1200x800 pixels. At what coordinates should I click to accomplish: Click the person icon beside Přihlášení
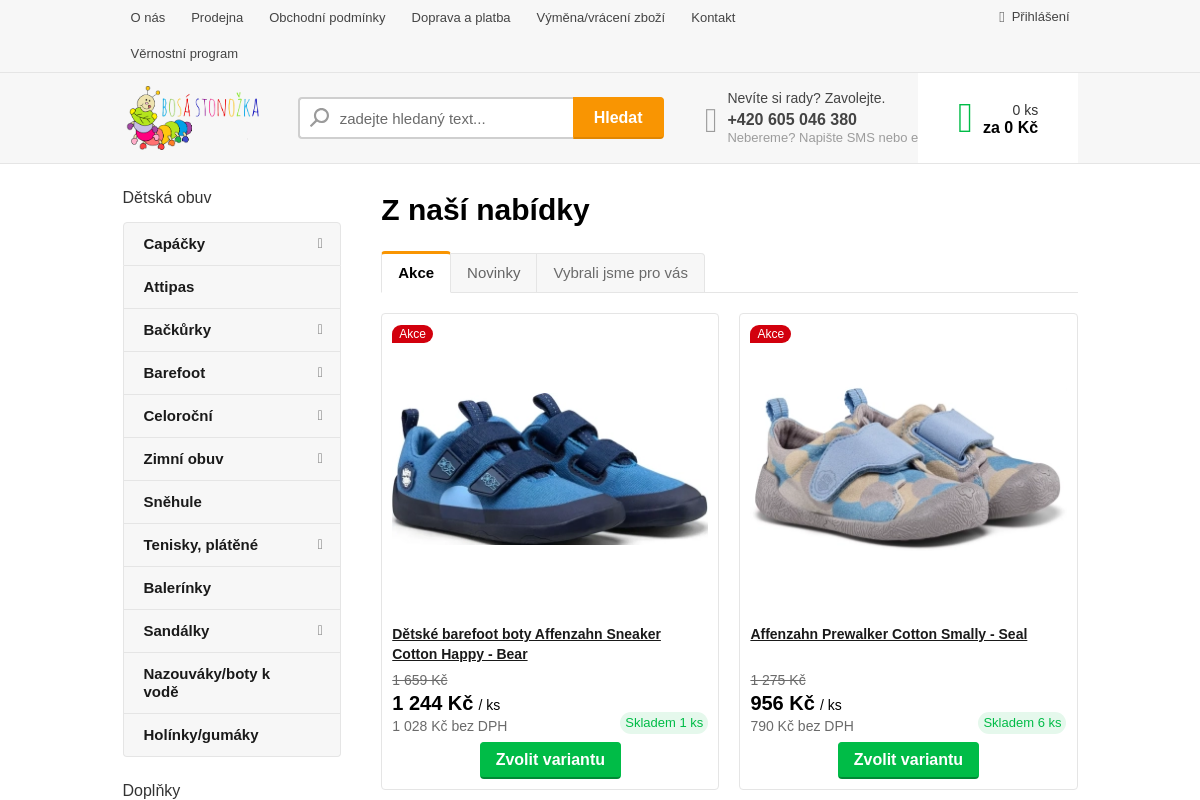1000,16
